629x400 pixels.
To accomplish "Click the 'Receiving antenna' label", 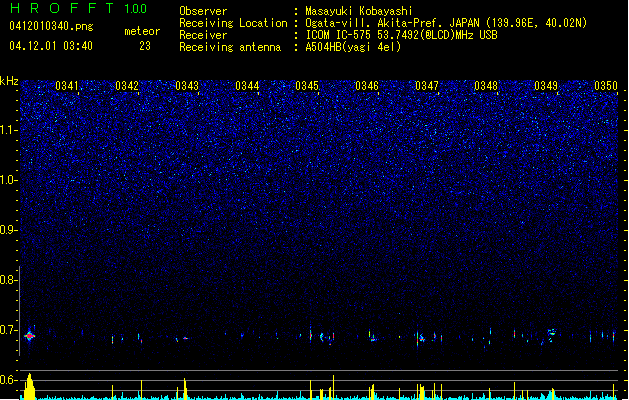I will 230,47.
